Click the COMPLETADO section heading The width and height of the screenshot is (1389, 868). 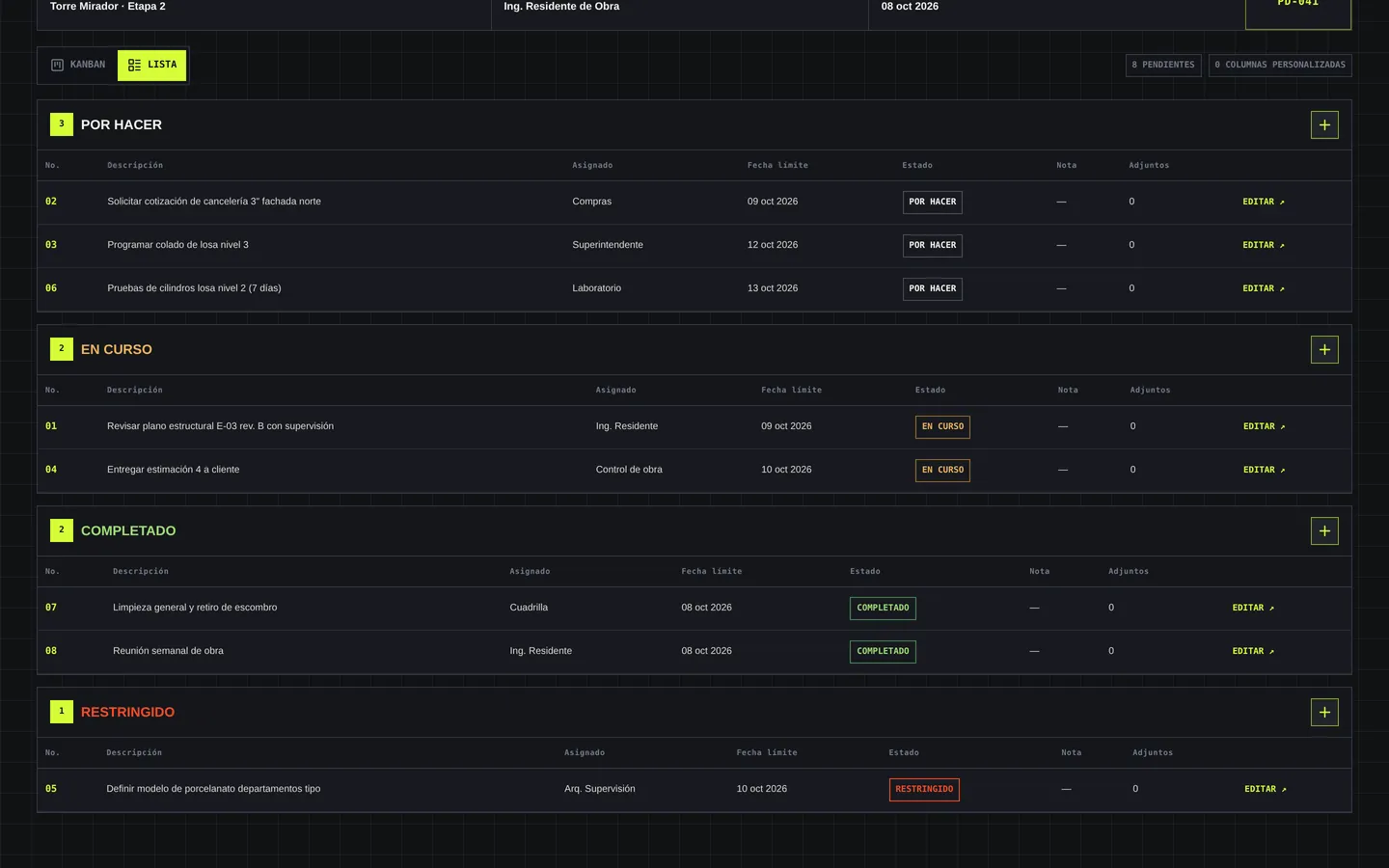pyautogui.click(x=128, y=531)
